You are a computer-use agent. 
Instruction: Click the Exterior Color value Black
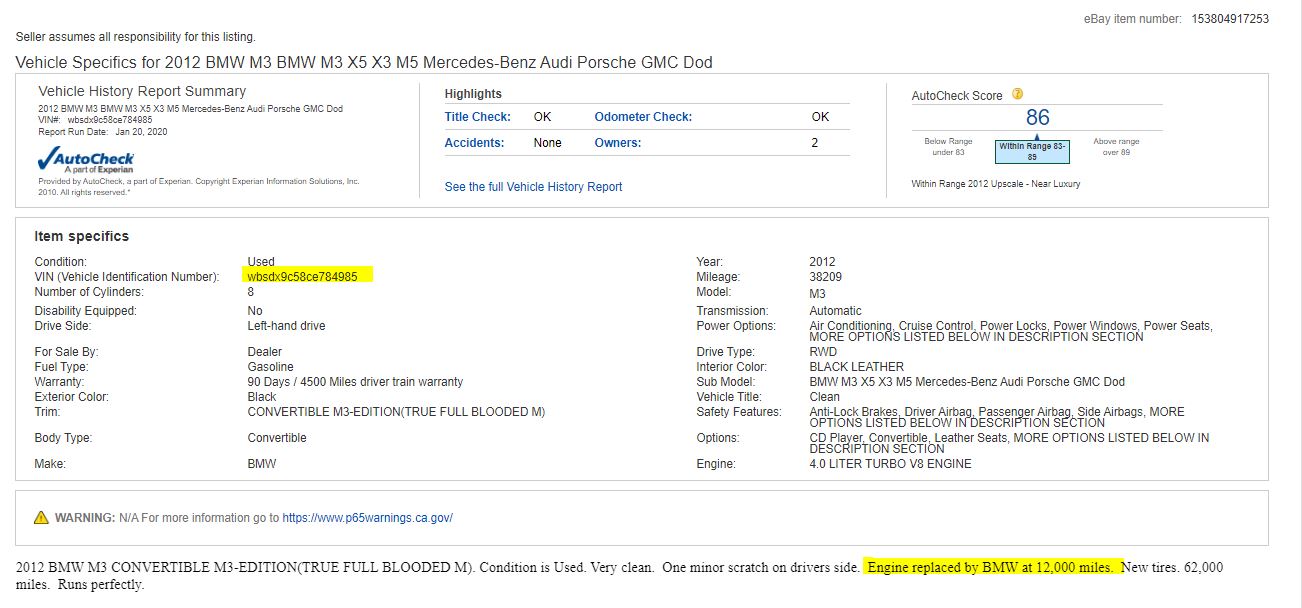[262, 397]
